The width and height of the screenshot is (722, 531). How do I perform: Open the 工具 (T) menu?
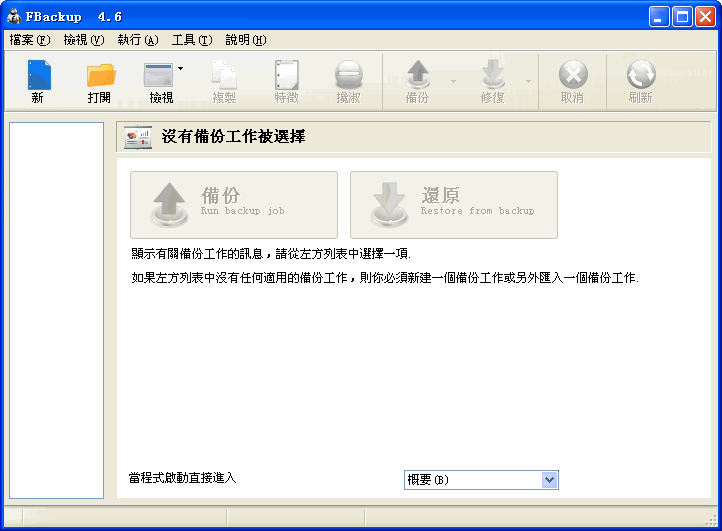pyautogui.click(x=192, y=40)
